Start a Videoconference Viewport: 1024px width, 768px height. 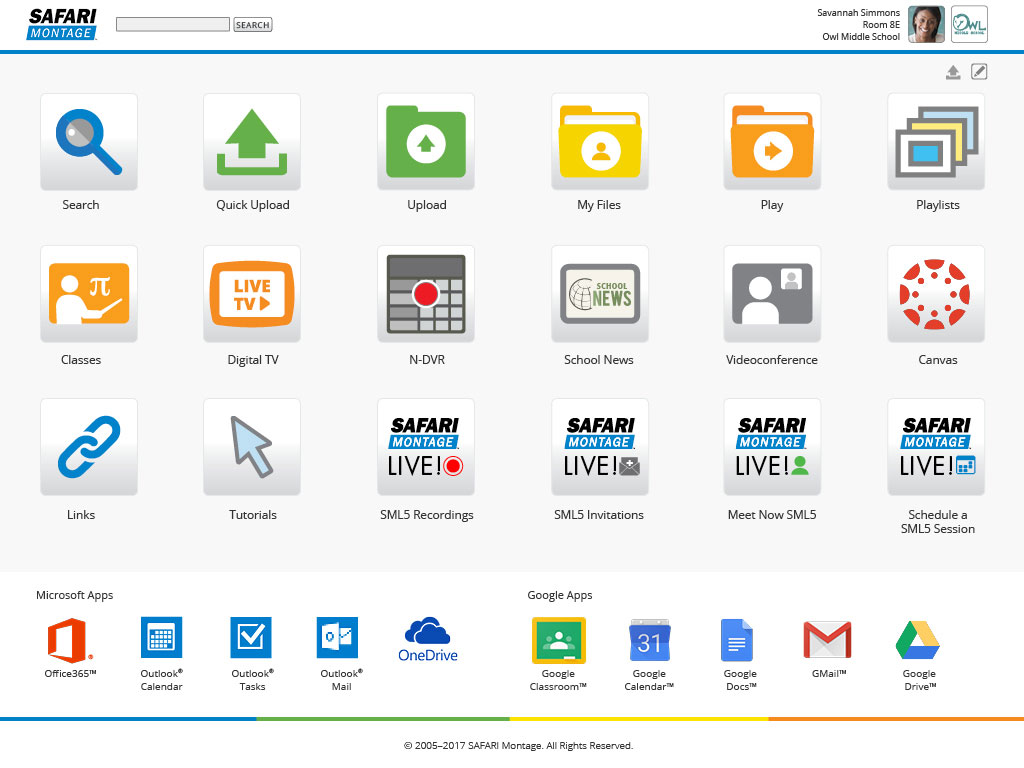[772, 294]
